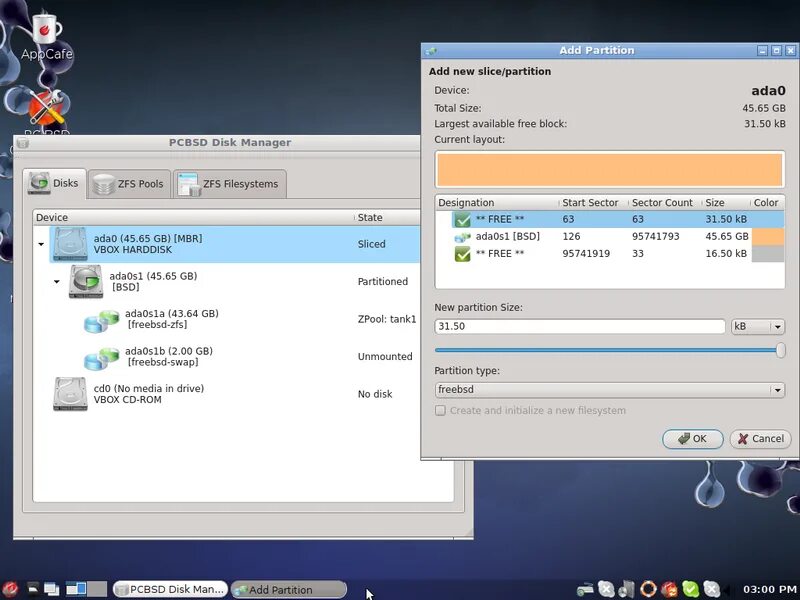Screen dimensions: 800x600
Task: Click the New partition Size input field
Action: pos(580,327)
